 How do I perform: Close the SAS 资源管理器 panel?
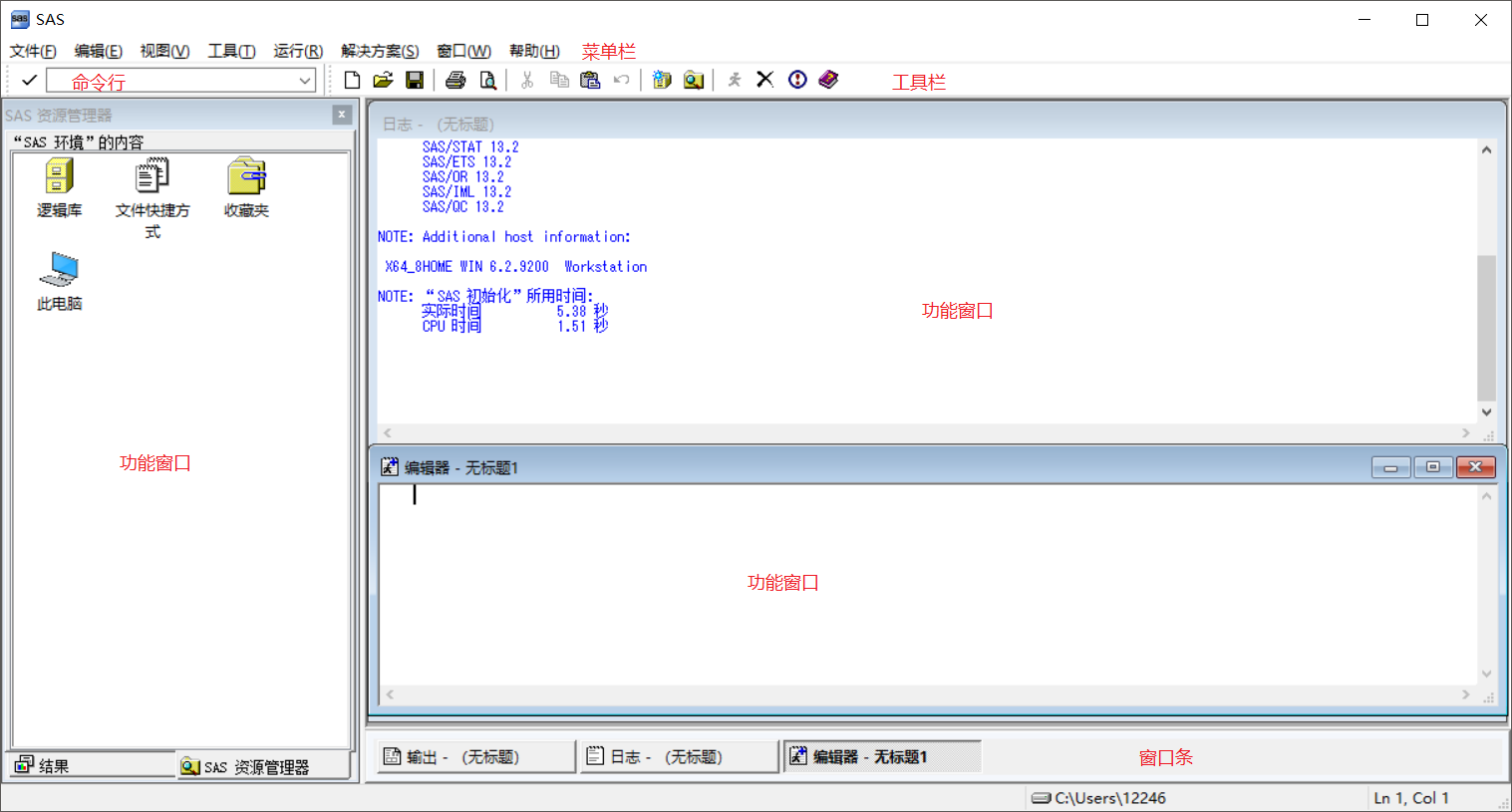tap(342, 115)
